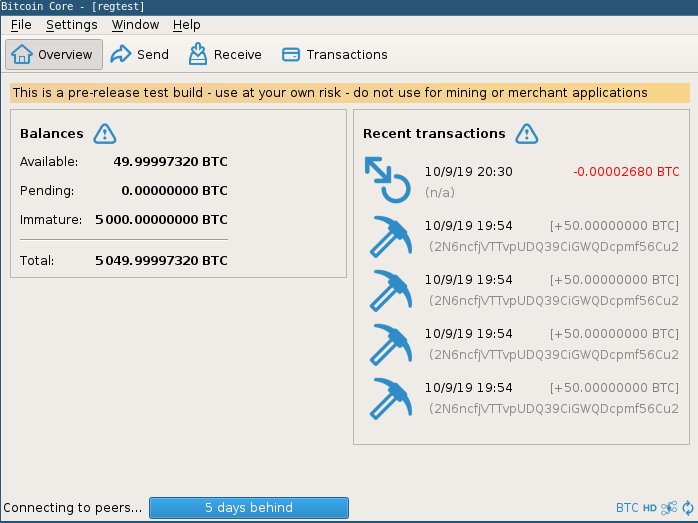Switch to the Send tab
This screenshot has height=523, width=698.
click(140, 54)
